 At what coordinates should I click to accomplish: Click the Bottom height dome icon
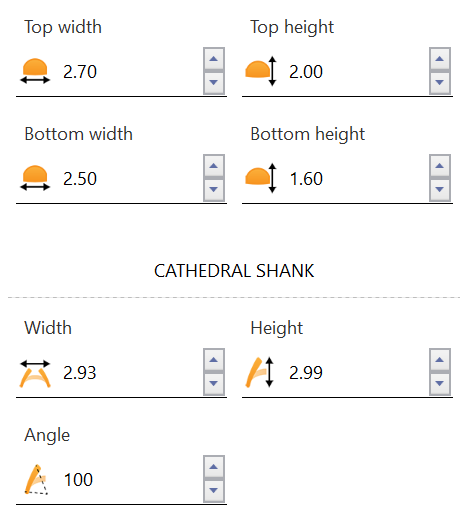click(x=261, y=178)
